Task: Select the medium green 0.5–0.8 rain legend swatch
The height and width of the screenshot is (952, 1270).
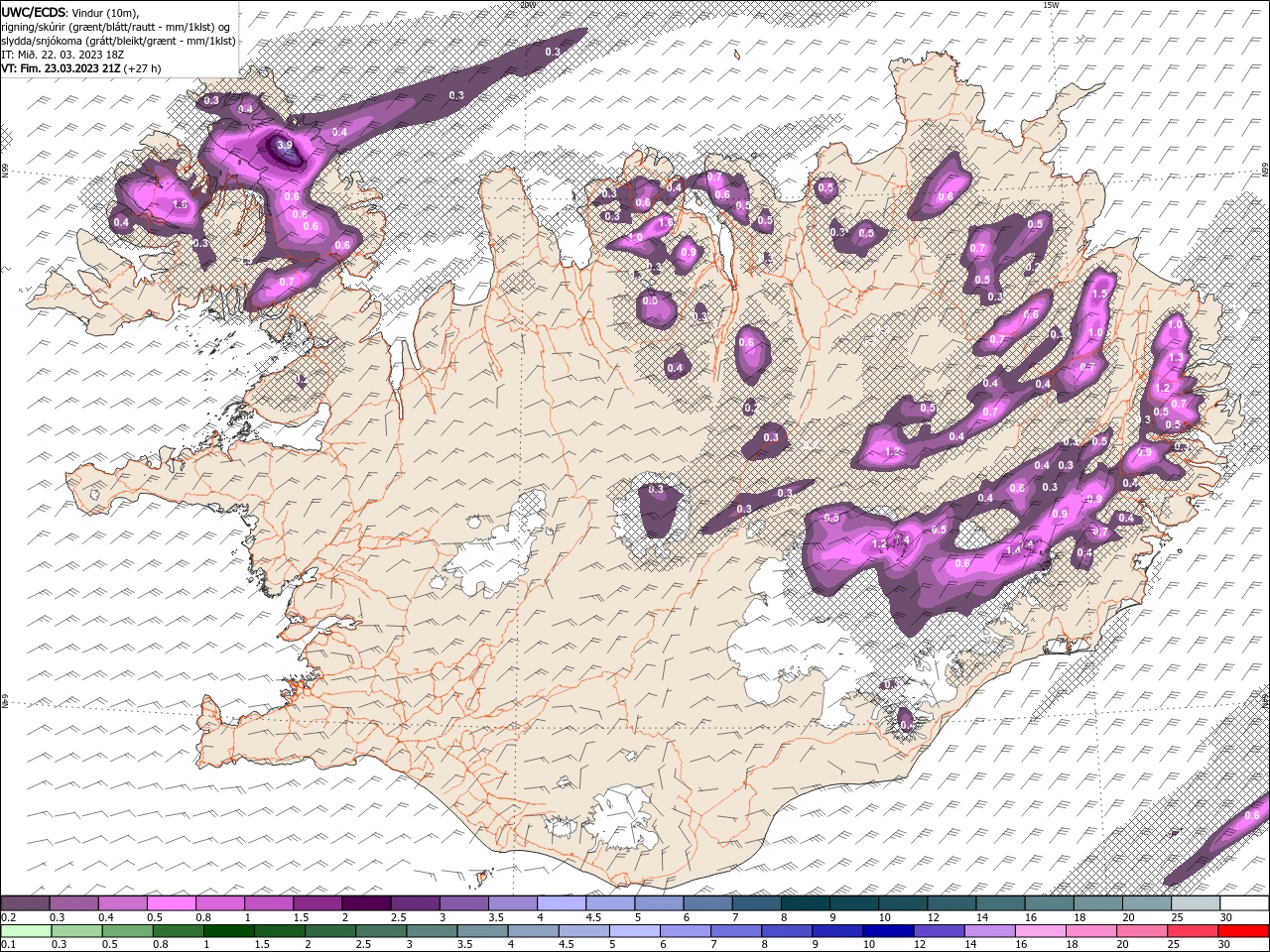Action: tap(127, 931)
